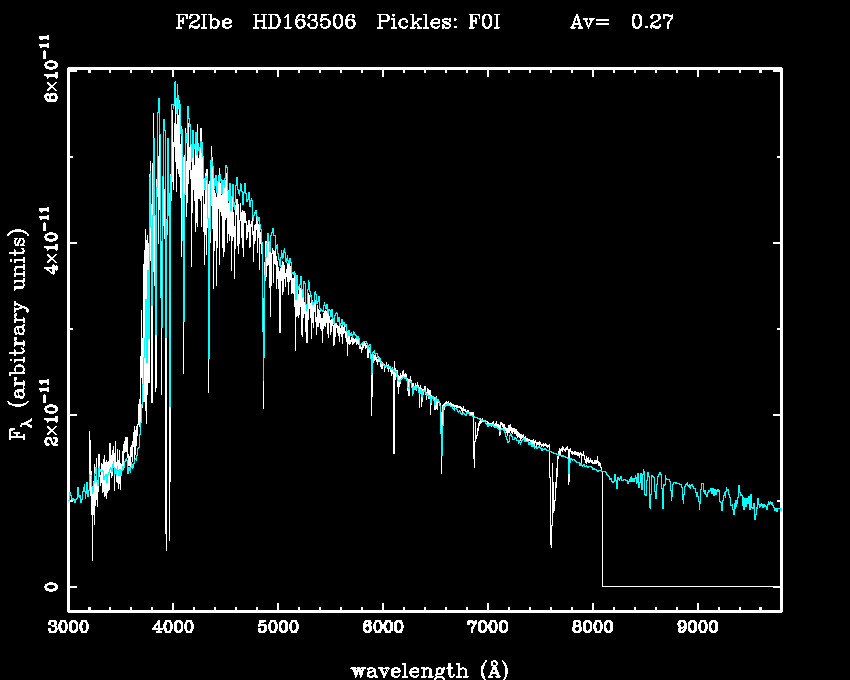Viewport: 850px width, 680px height.
Task: Click the 0 tick label on y-axis
Action: coord(45,586)
